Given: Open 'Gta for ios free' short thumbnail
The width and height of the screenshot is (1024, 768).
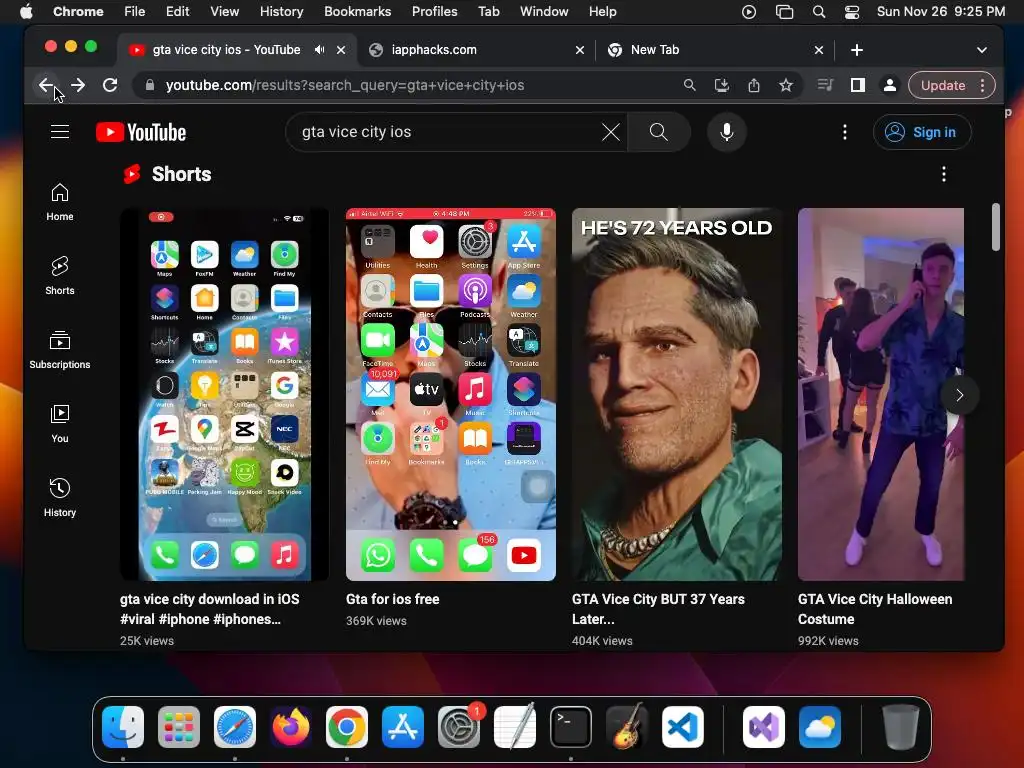Looking at the screenshot, I should click(x=451, y=394).
